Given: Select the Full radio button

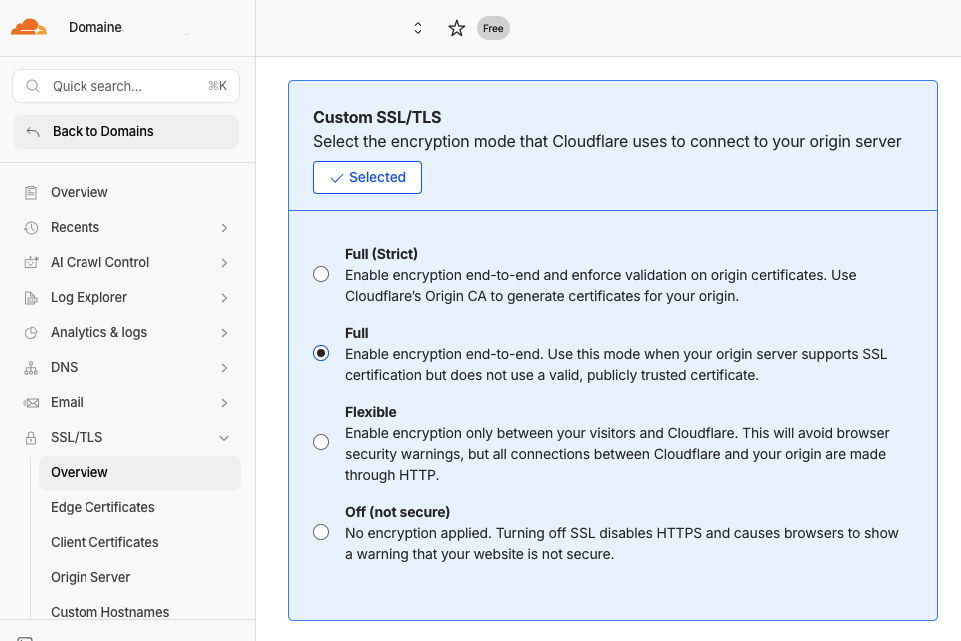Looking at the screenshot, I should pos(321,353).
